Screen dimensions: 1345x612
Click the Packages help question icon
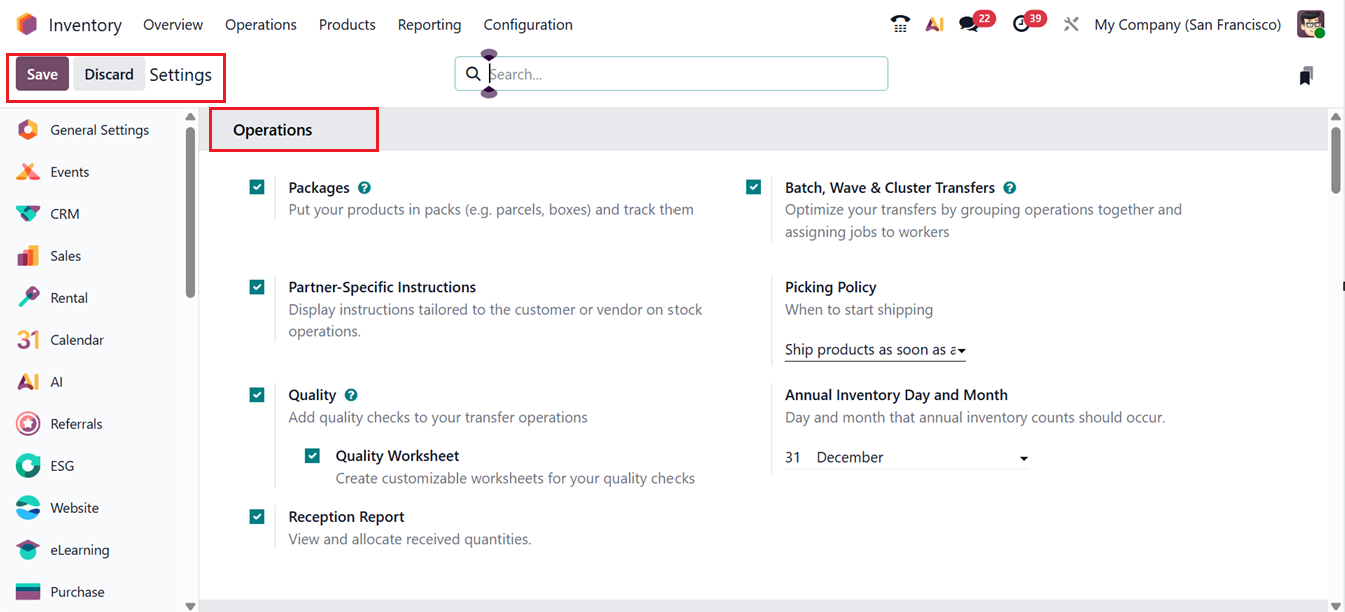365,188
